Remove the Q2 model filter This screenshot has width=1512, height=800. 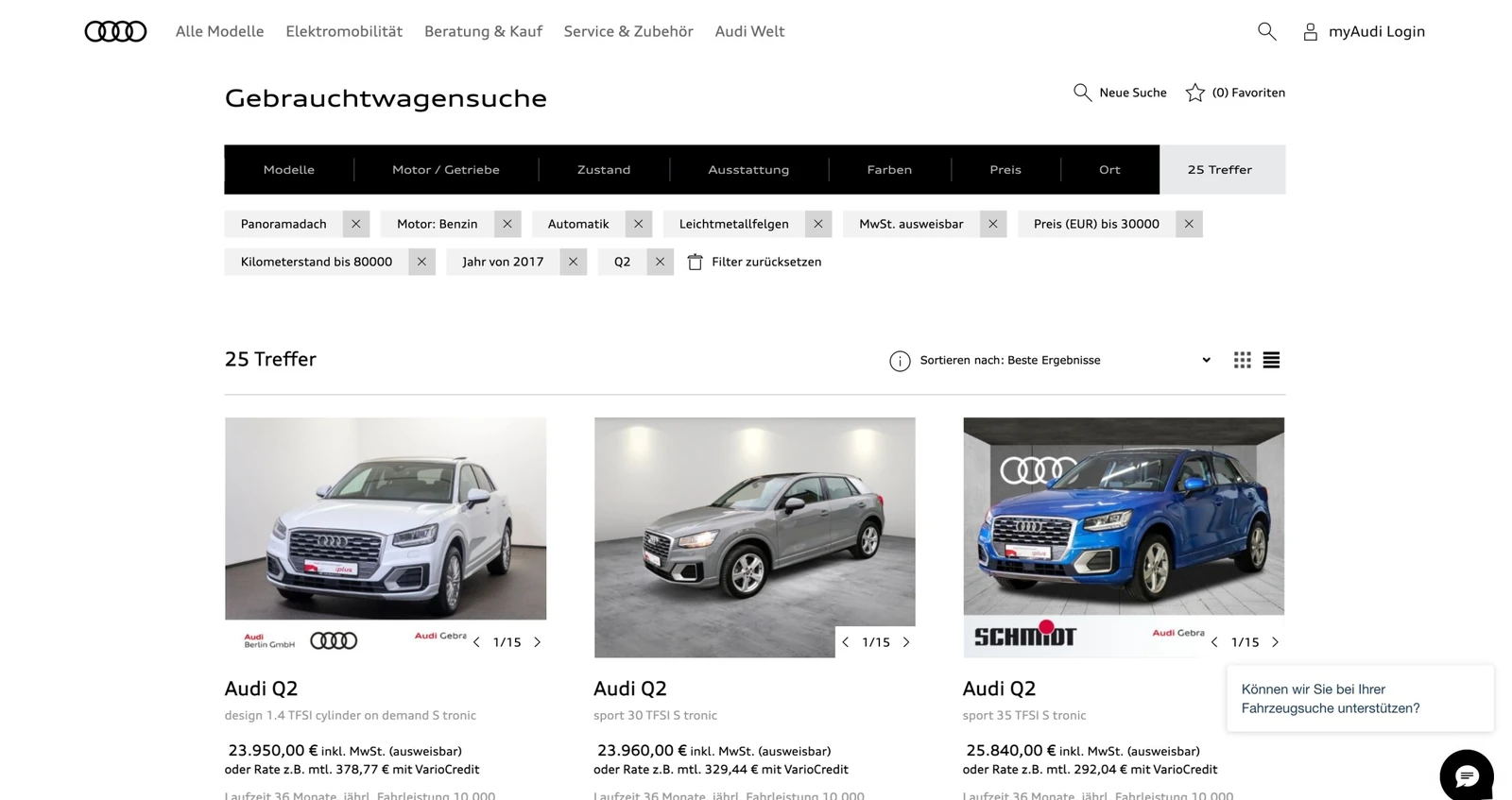pyautogui.click(x=660, y=262)
